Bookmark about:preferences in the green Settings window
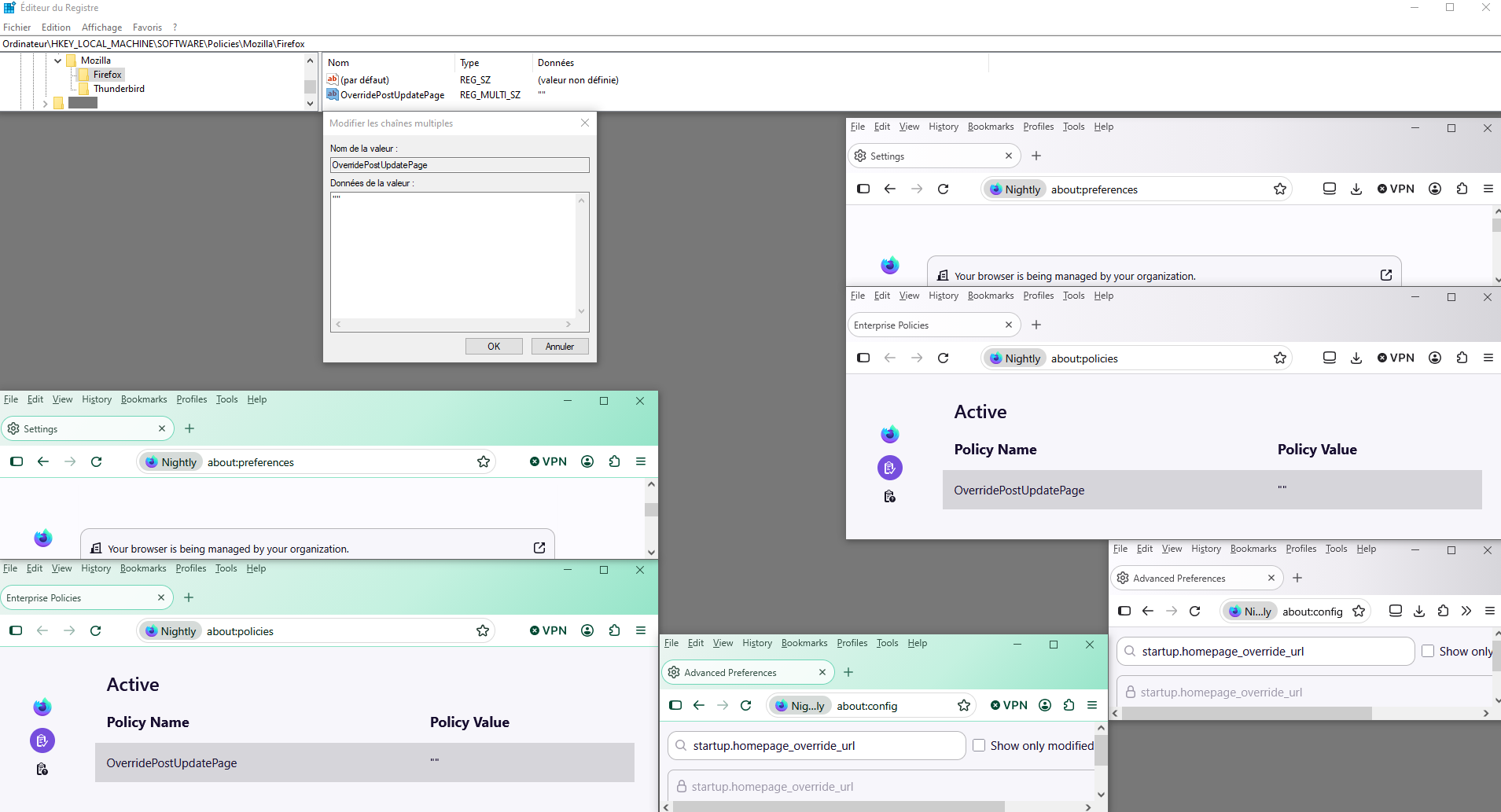This screenshot has height=812, width=1501. tap(484, 461)
